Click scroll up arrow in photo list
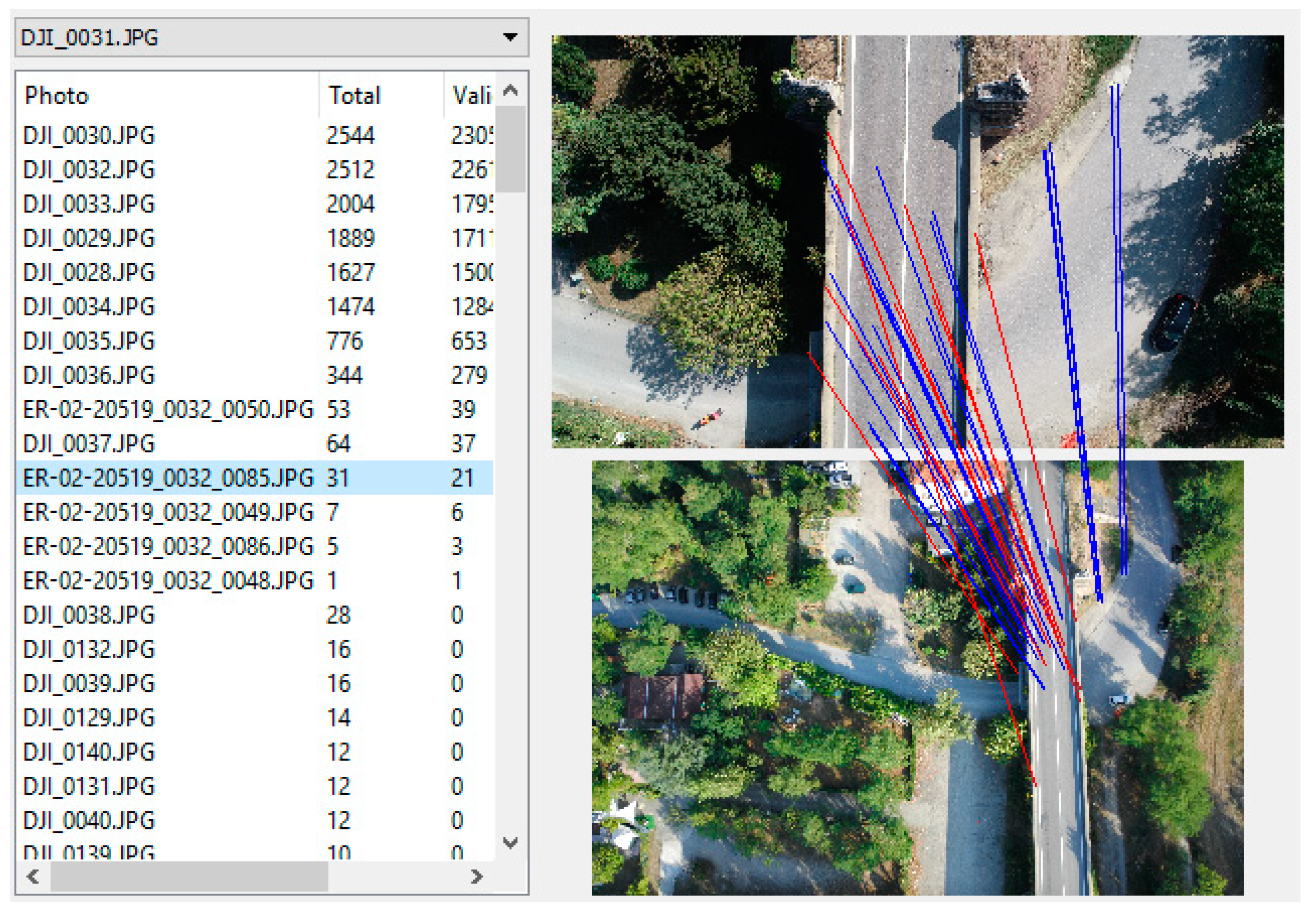Viewport: 1316px width, 916px height. click(510, 90)
